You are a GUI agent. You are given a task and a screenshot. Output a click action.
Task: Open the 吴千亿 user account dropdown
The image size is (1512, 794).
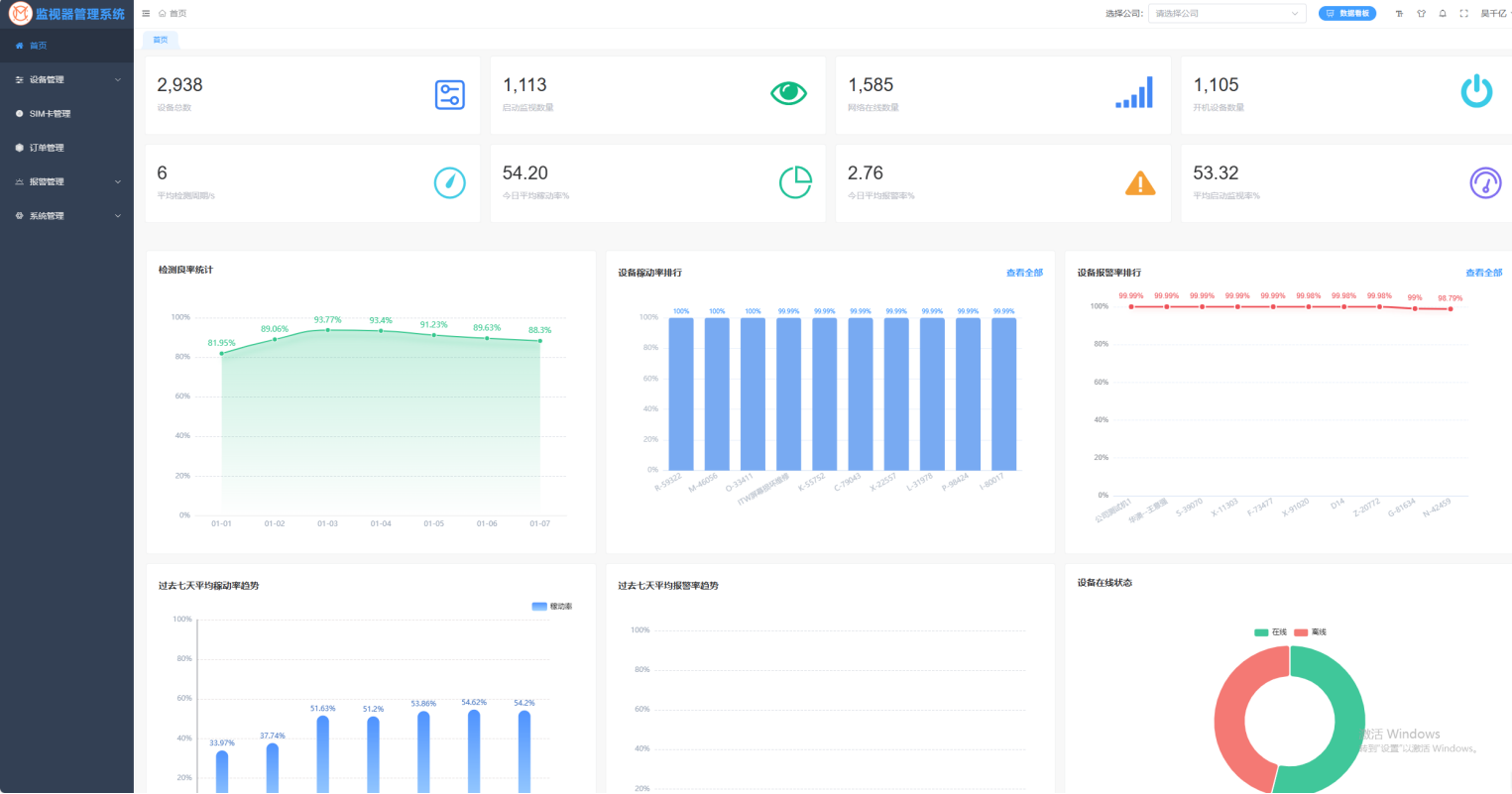click(x=1494, y=14)
